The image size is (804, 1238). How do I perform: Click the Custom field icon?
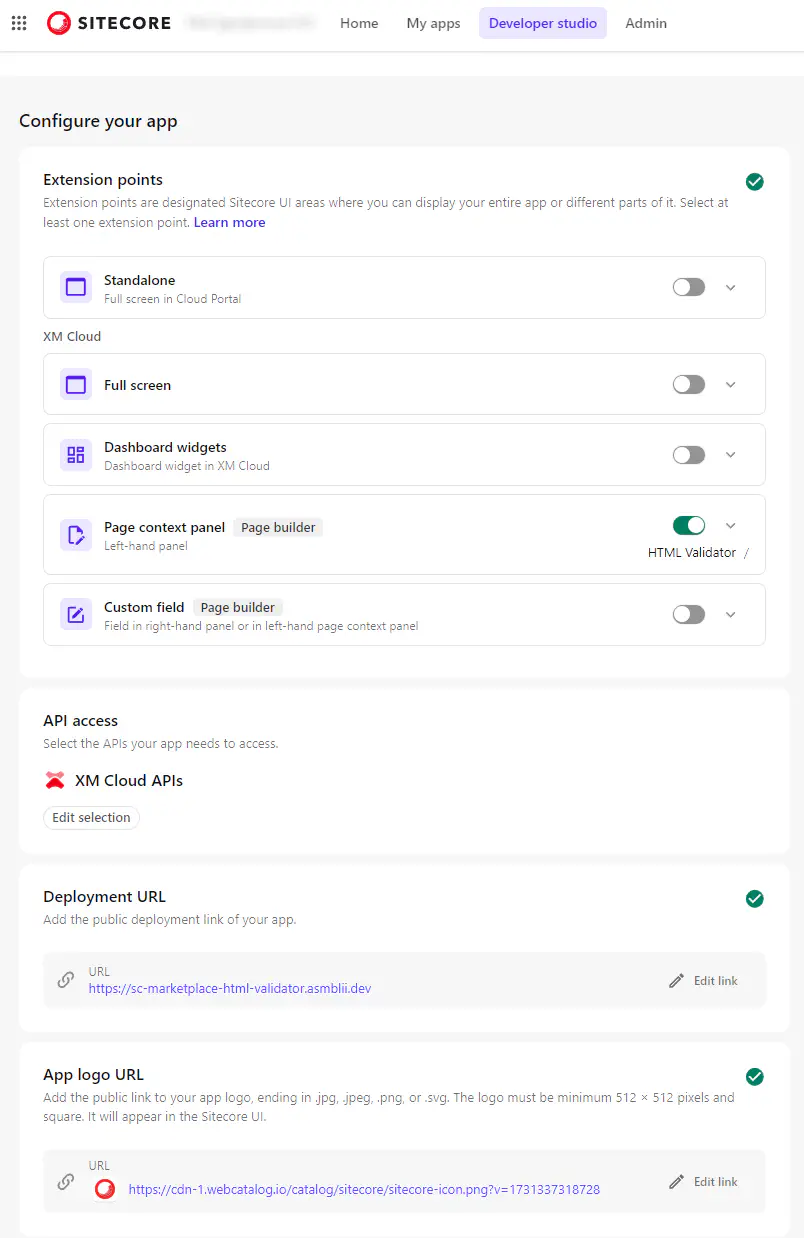pos(75,614)
